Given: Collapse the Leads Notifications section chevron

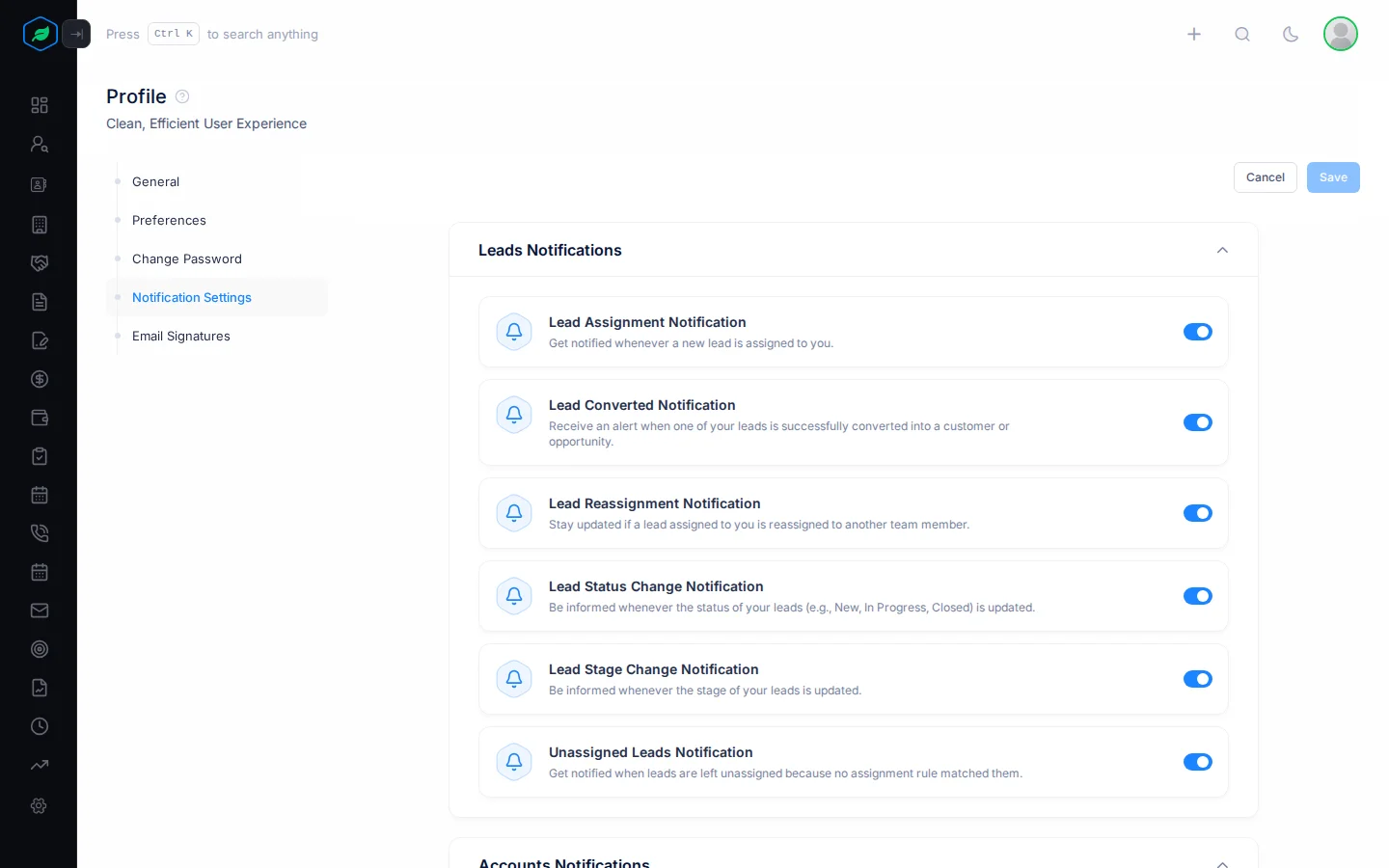Looking at the screenshot, I should (x=1222, y=250).
